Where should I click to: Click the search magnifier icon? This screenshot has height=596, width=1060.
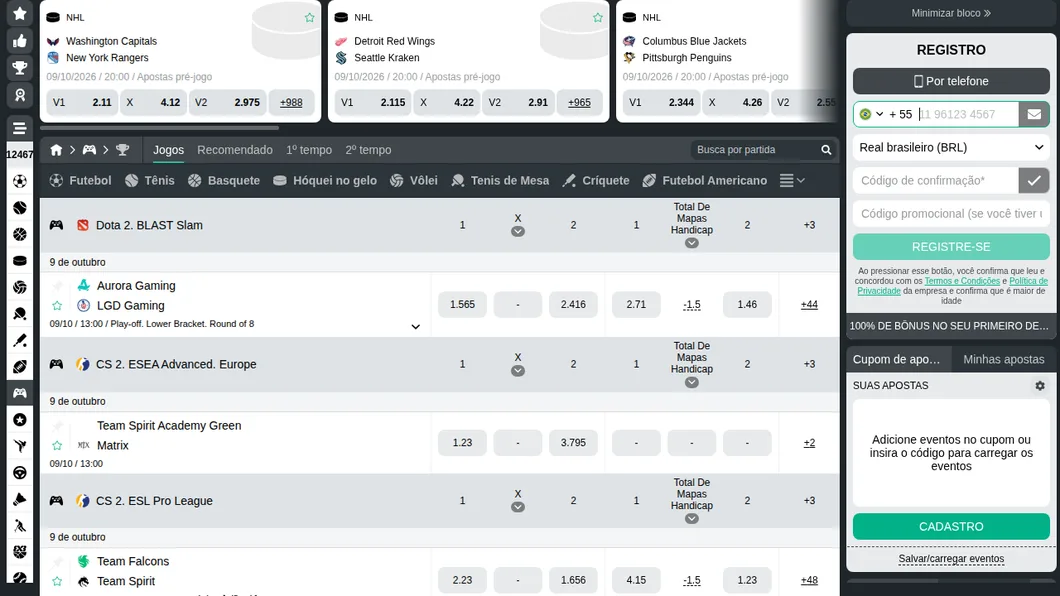point(826,150)
